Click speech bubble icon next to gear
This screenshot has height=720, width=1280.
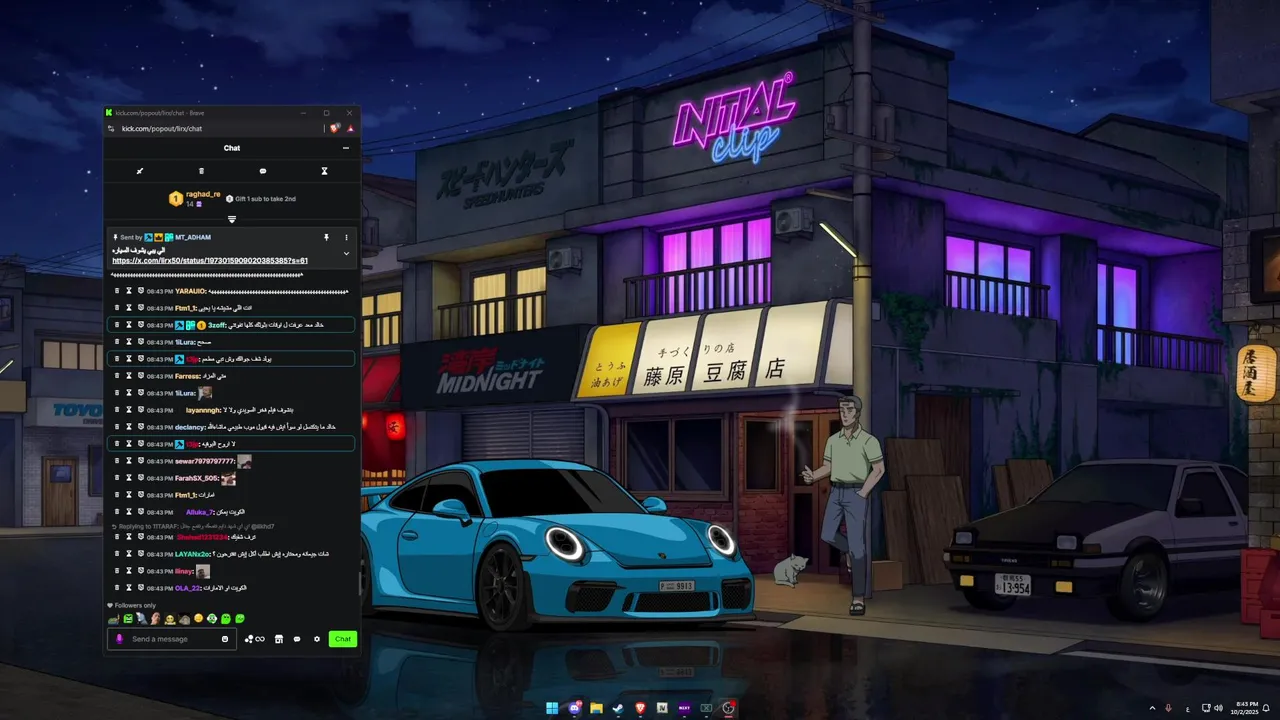[x=297, y=639]
